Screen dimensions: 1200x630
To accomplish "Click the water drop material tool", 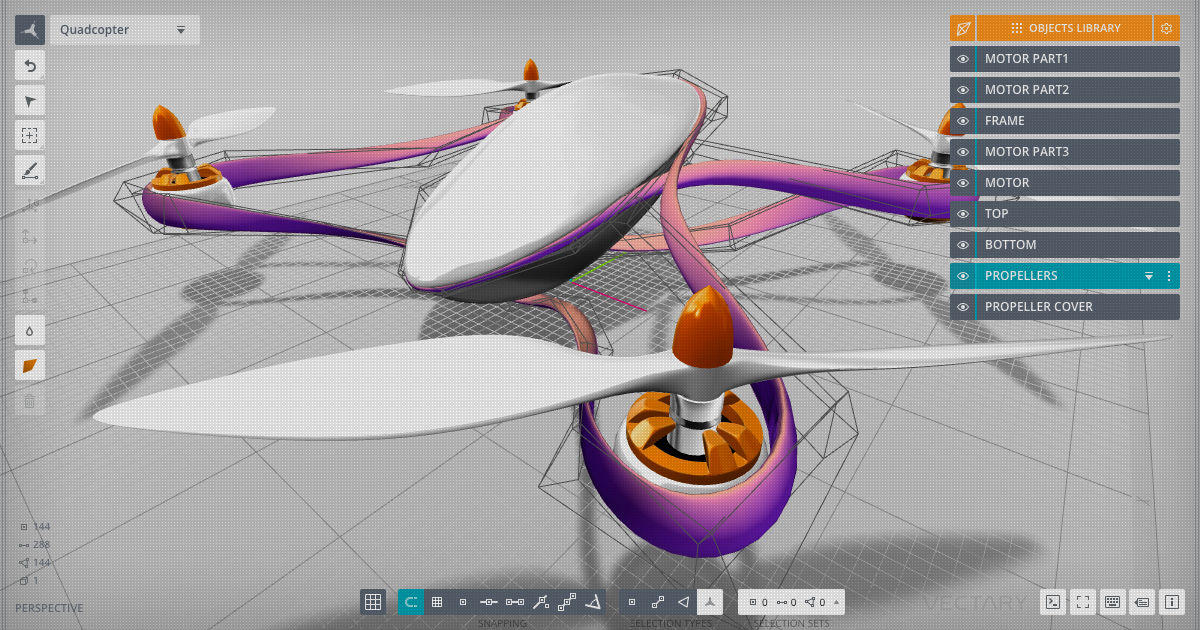I will coord(30,330).
